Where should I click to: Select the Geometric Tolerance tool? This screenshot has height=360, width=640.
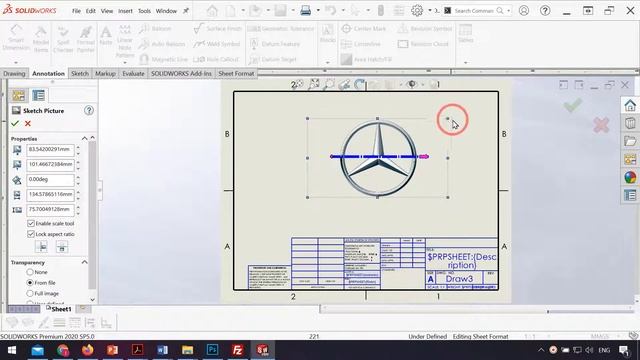[x=281, y=29]
